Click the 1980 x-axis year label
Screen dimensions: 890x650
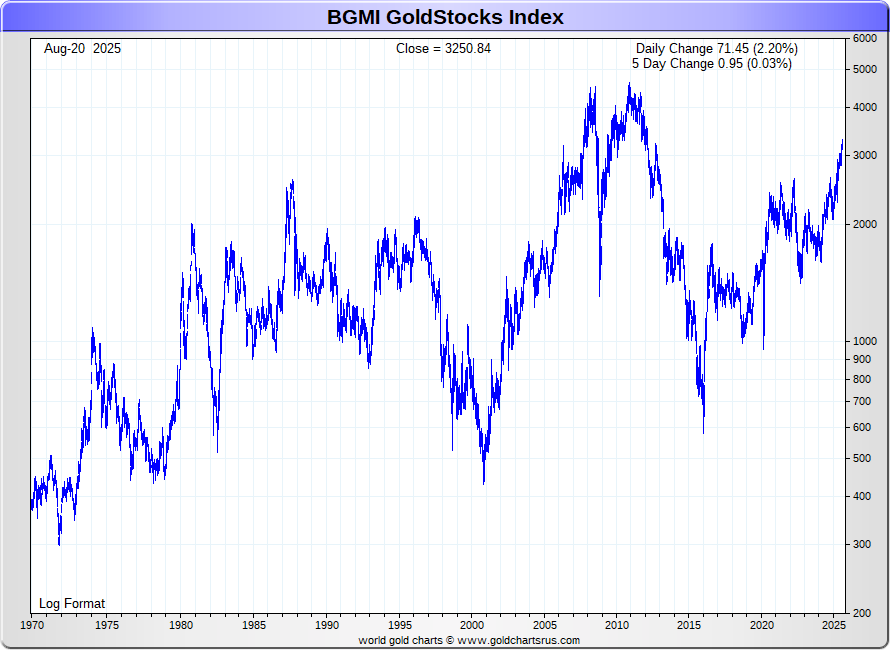point(180,626)
